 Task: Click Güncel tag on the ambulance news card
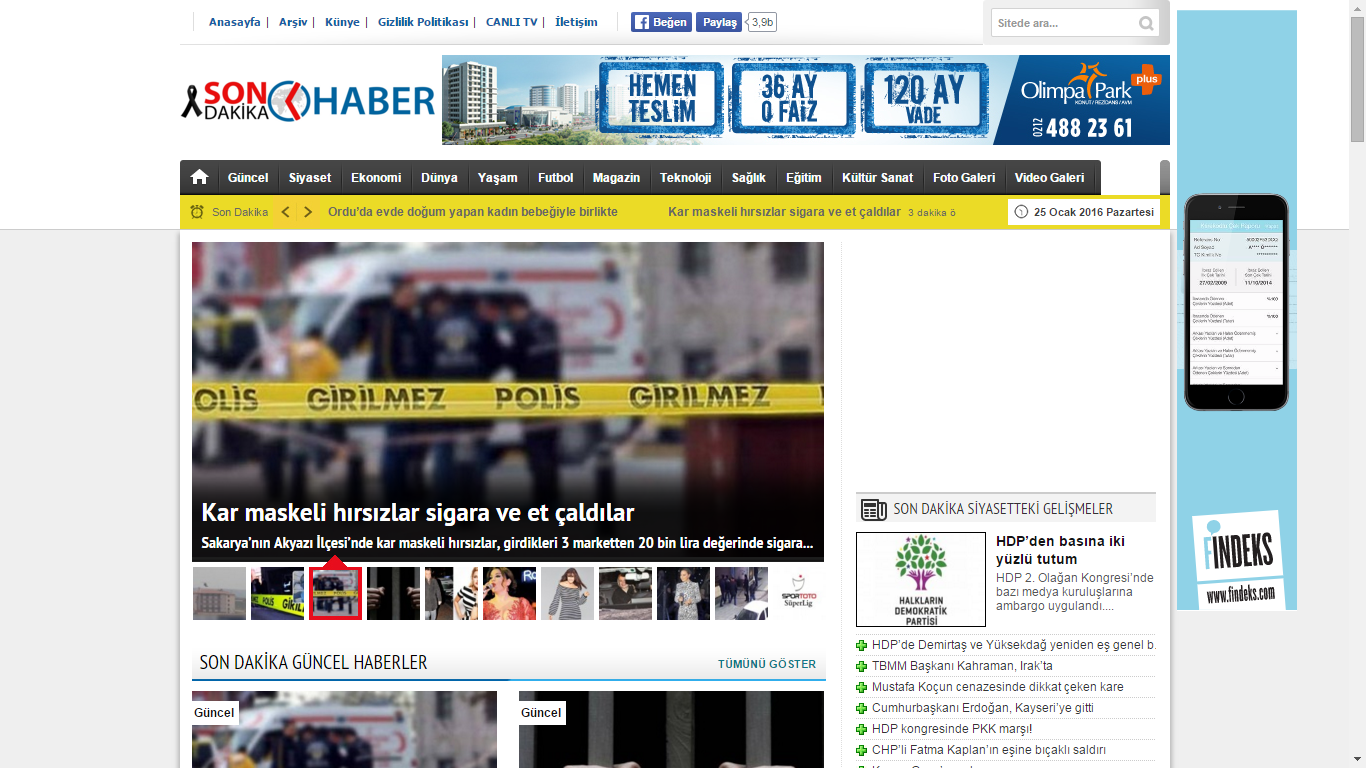[x=214, y=713]
